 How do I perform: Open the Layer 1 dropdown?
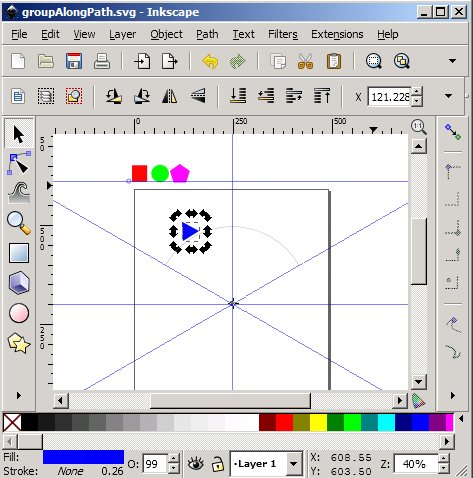click(267, 464)
